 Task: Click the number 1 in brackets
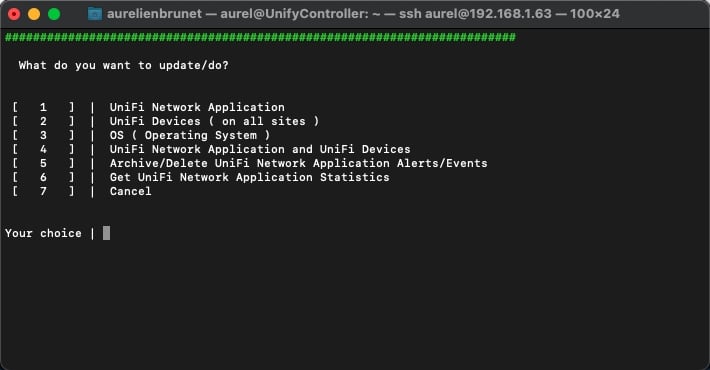click(43, 107)
